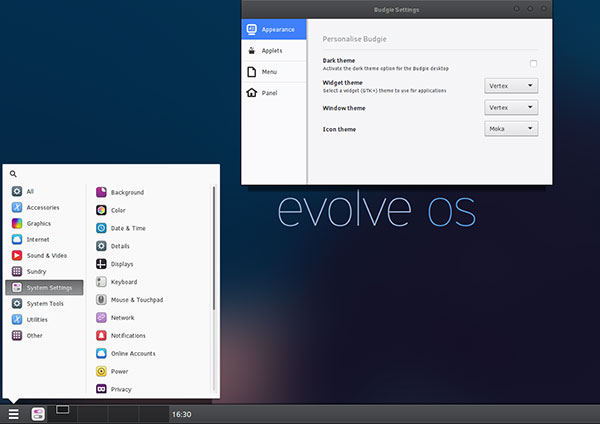Screen dimensions: 600x424
Task: Open the Budgie menu hamburger button
Action: pyautogui.click(x=13, y=414)
